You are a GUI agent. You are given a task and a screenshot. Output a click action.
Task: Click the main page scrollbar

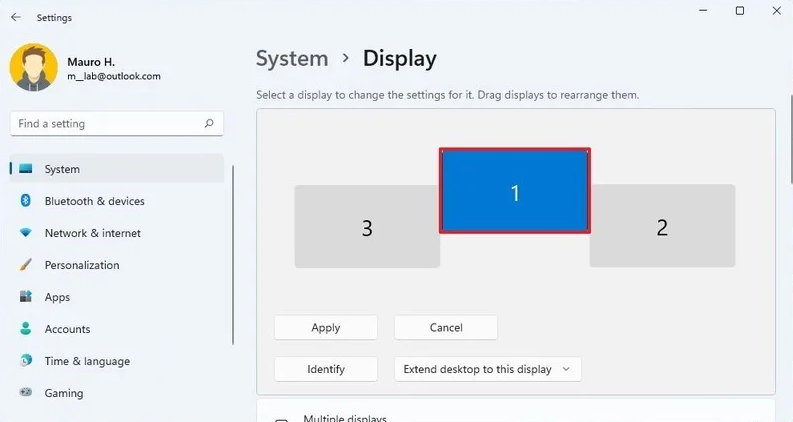[790, 139]
